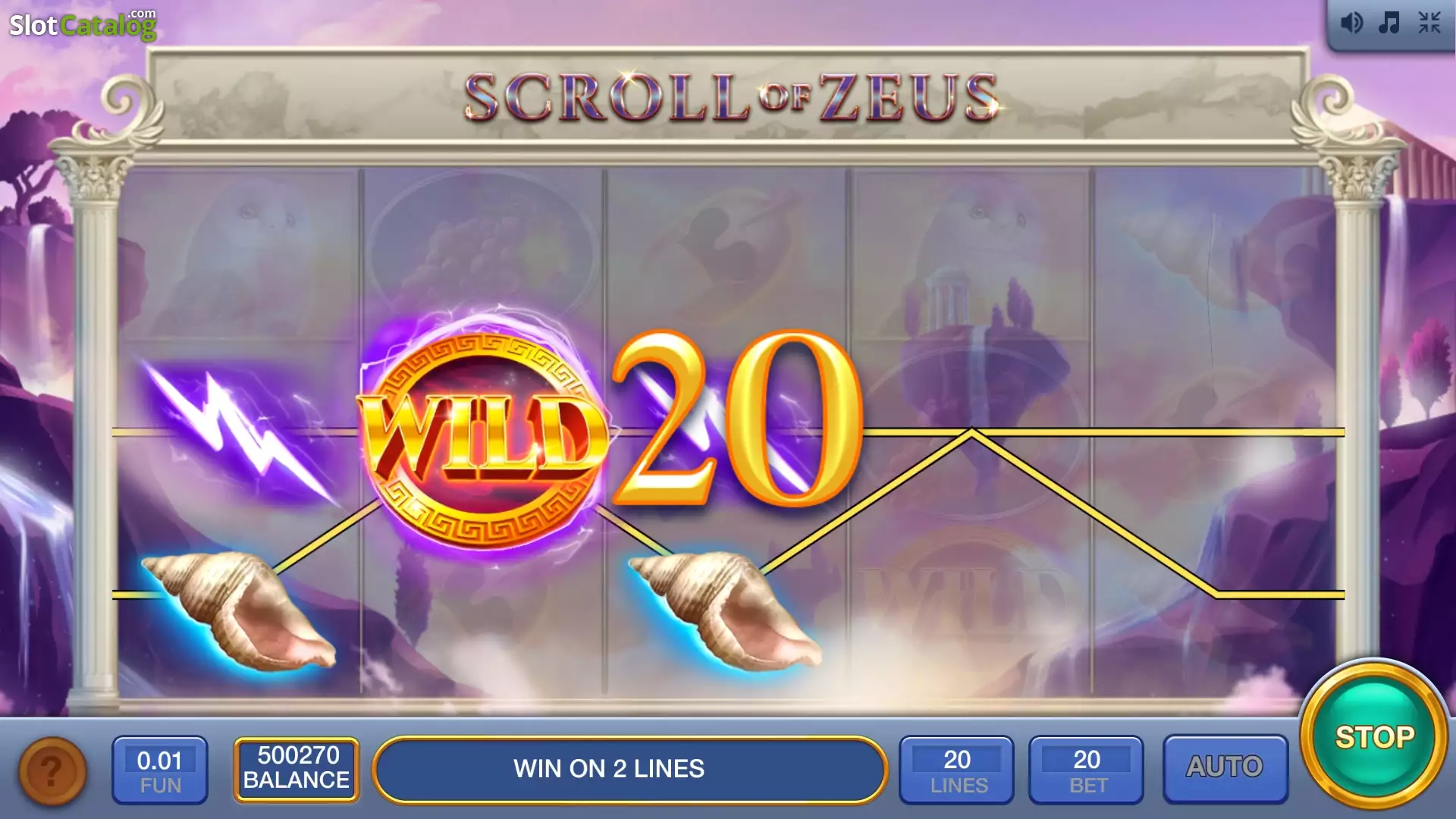Click the left conch shell symbol
The height and width of the screenshot is (819, 1456).
(240, 611)
